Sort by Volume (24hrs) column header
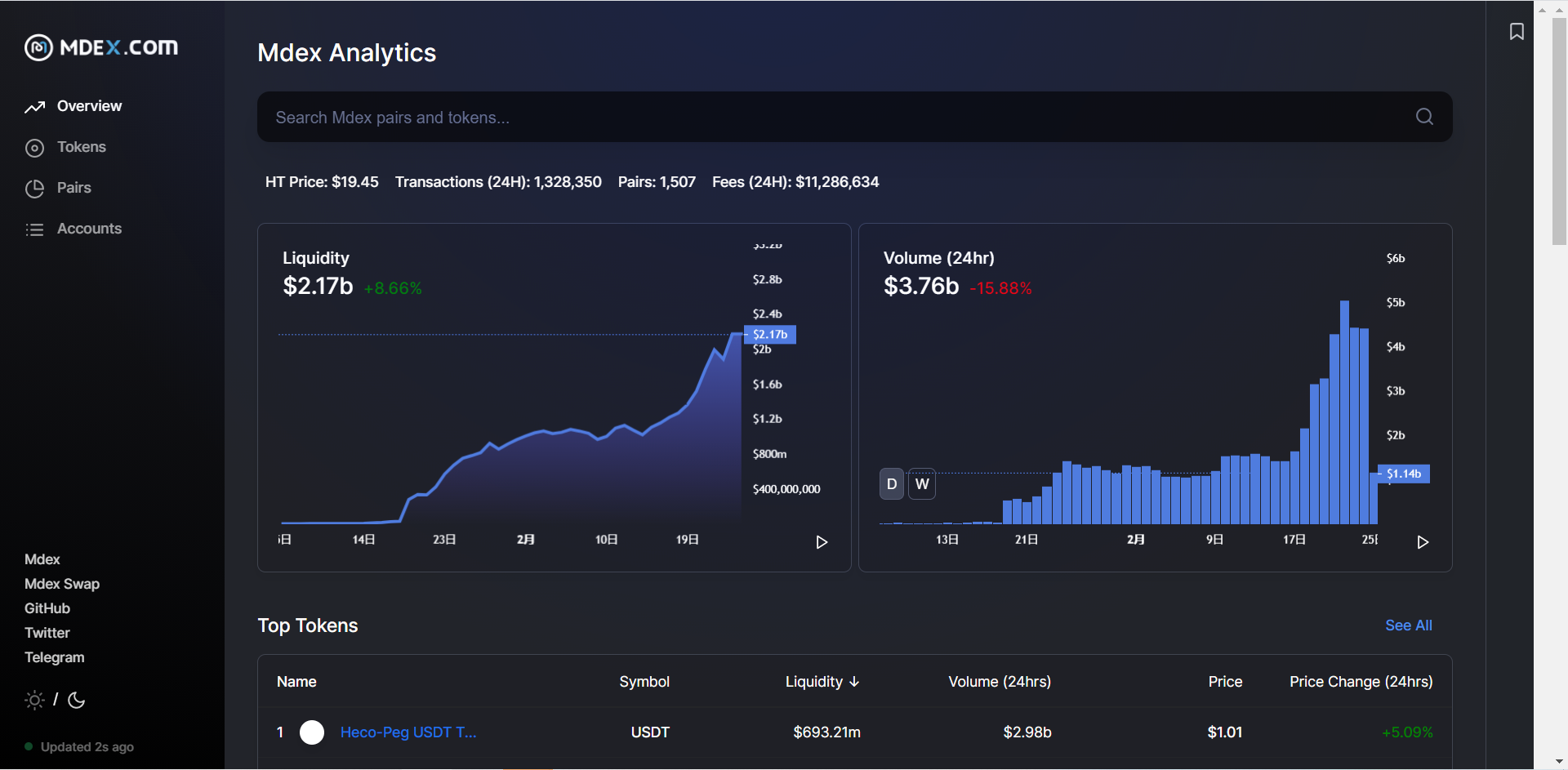The height and width of the screenshot is (770, 1568). click(x=999, y=682)
